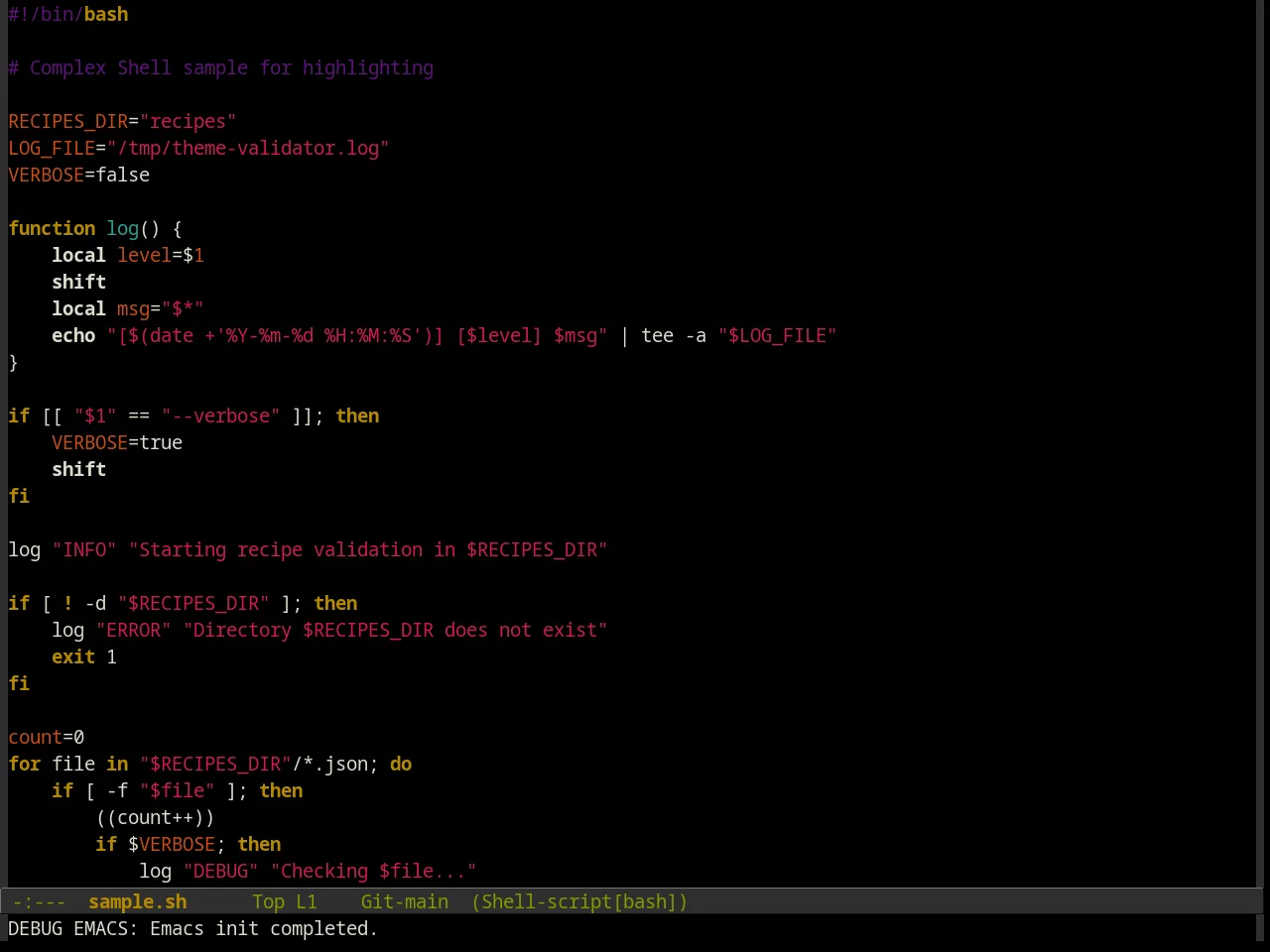The height and width of the screenshot is (952, 1270).
Task: Click "Starting recipe validation in $RECIPES_DIR" string
Action: (368, 549)
